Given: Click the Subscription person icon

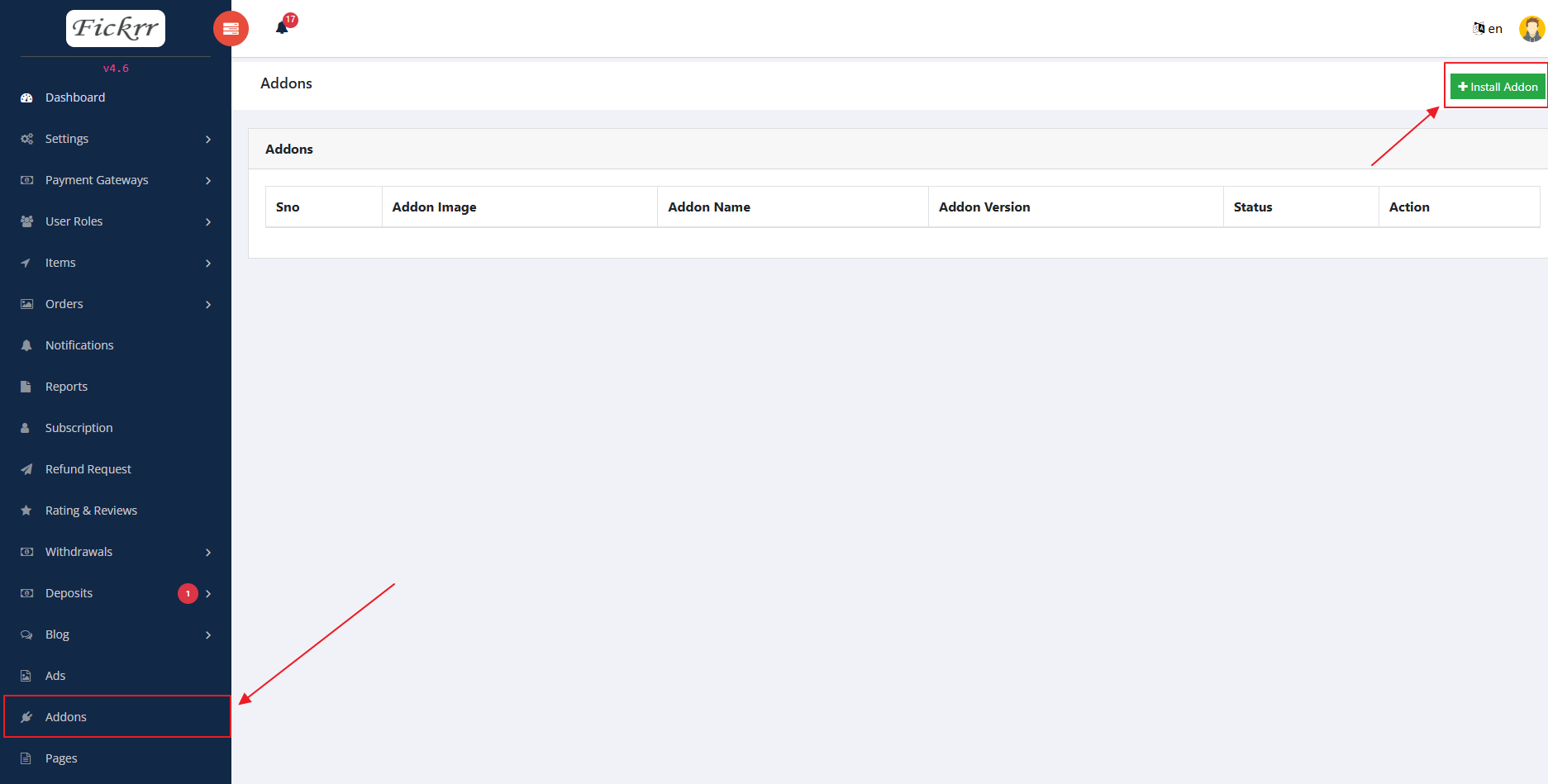Looking at the screenshot, I should click(26, 427).
